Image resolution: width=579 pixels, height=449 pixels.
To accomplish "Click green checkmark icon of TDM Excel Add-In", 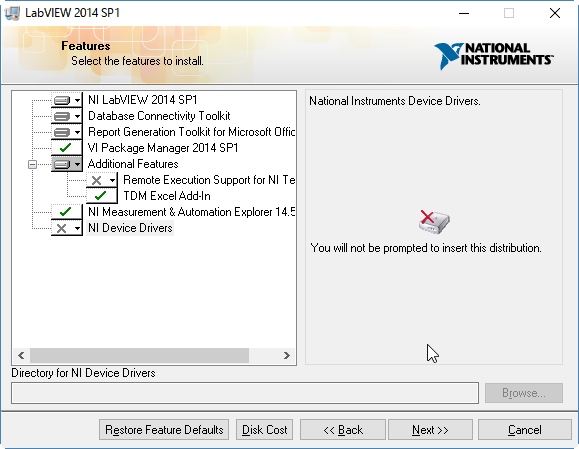I will [100, 196].
